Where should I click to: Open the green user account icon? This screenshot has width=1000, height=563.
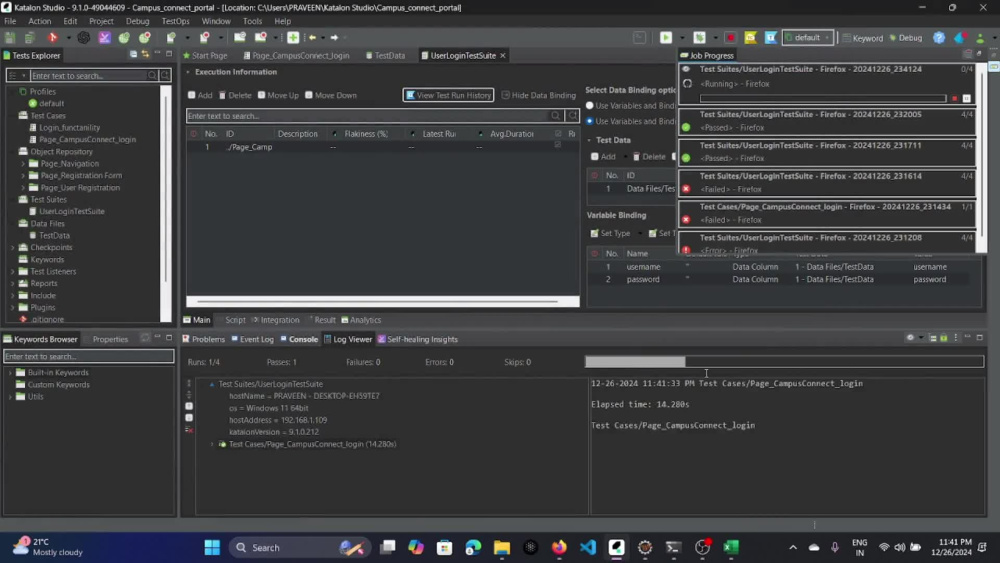tap(980, 38)
